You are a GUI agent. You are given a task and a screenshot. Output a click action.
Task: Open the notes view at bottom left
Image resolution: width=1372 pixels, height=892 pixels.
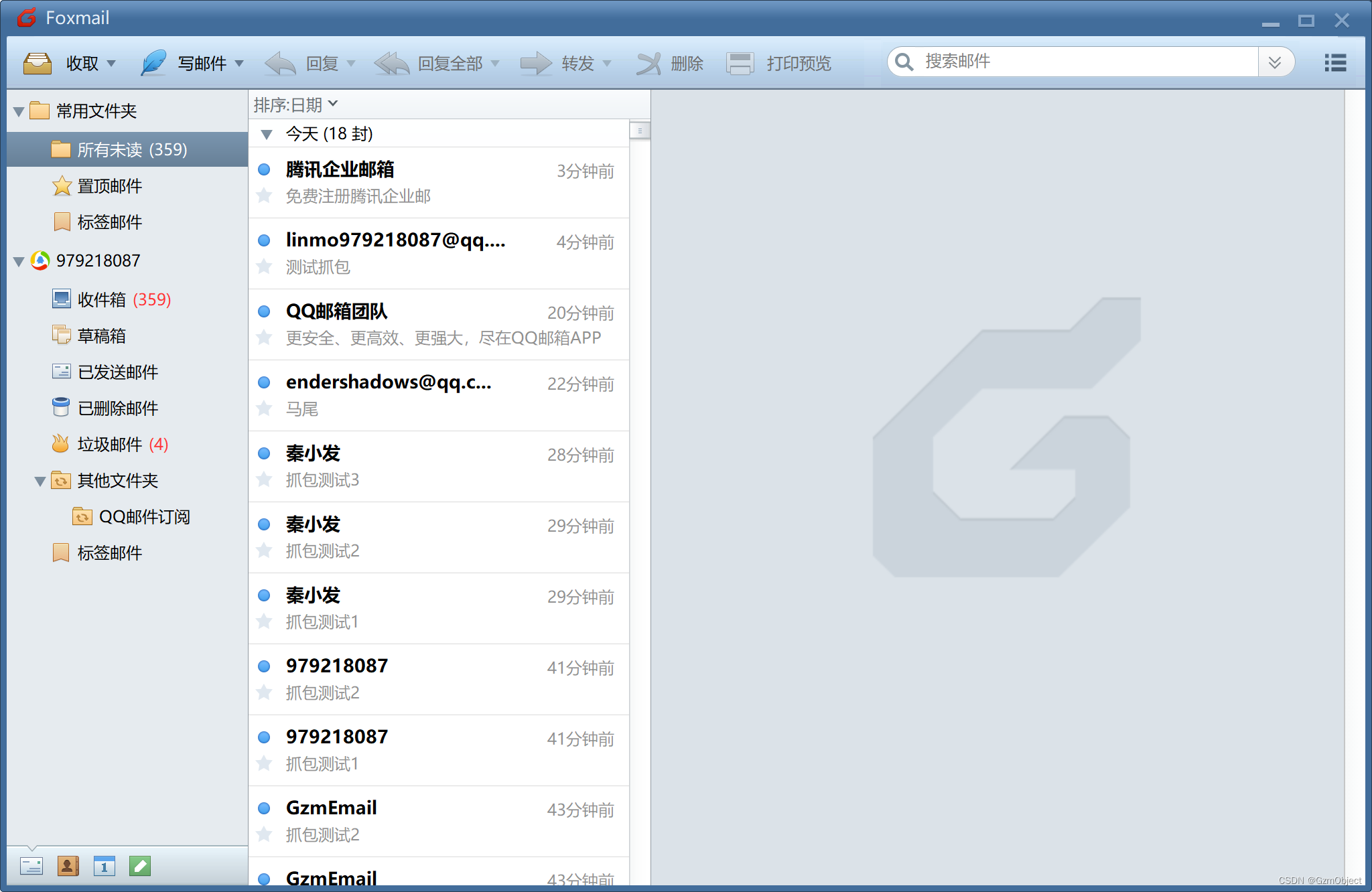pyautogui.click(x=140, y=867)
